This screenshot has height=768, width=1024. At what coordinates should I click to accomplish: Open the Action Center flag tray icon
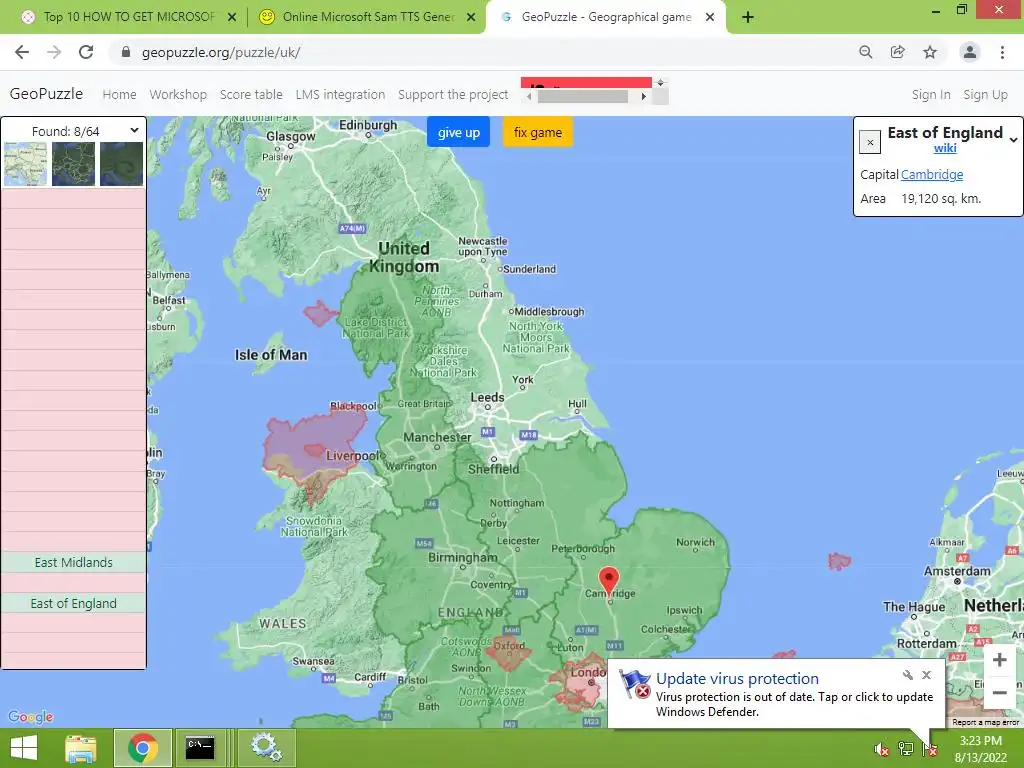click(x=930, y=749)
